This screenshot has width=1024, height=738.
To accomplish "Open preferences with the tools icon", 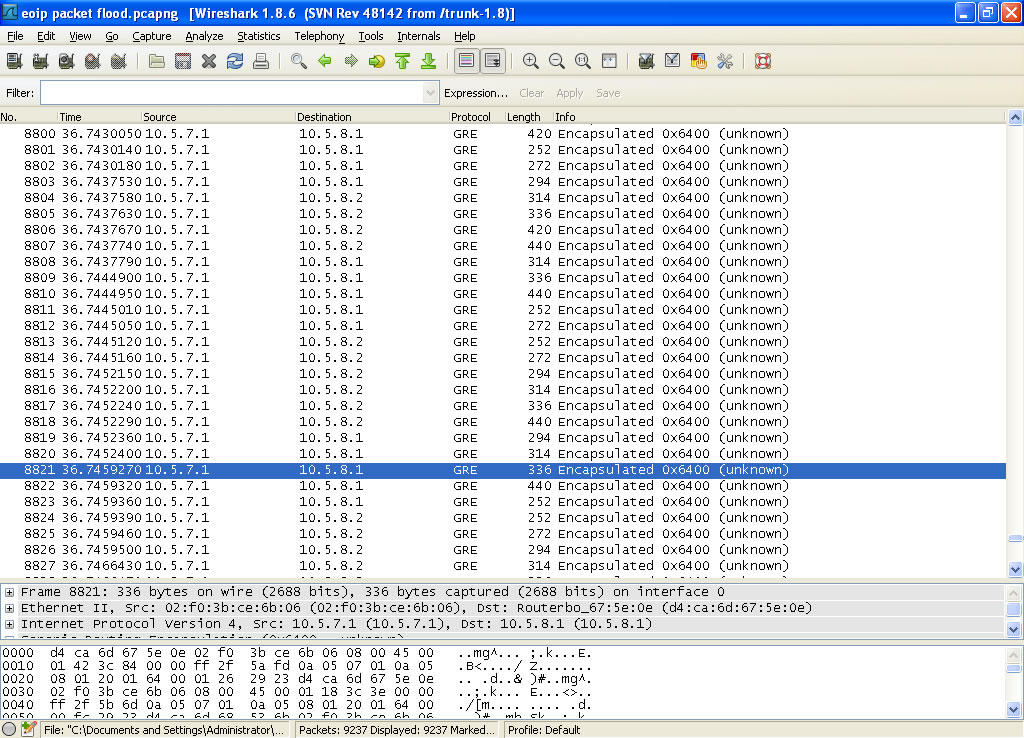I will tap(724, 61).
